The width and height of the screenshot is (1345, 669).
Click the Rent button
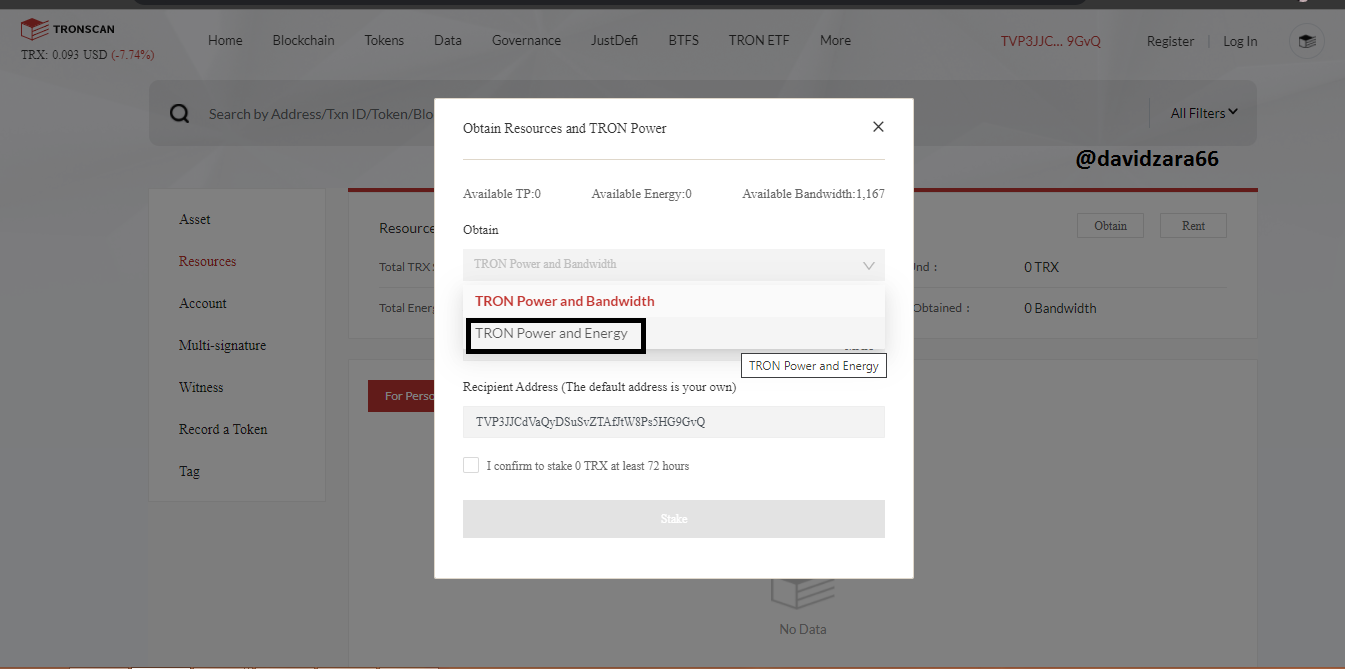pos(1193,225)
